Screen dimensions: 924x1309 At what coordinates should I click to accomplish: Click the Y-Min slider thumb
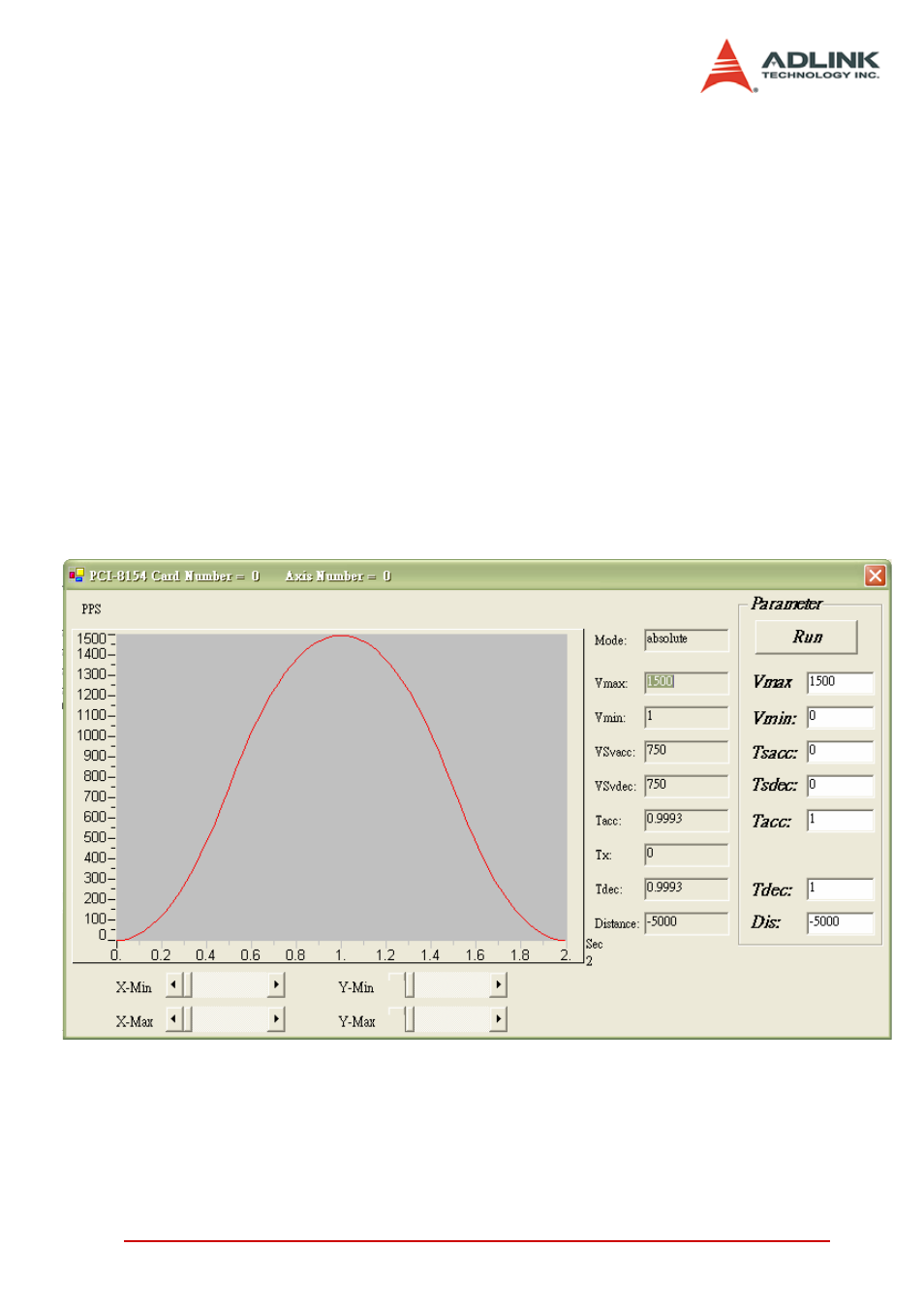(x=409, y=985)
